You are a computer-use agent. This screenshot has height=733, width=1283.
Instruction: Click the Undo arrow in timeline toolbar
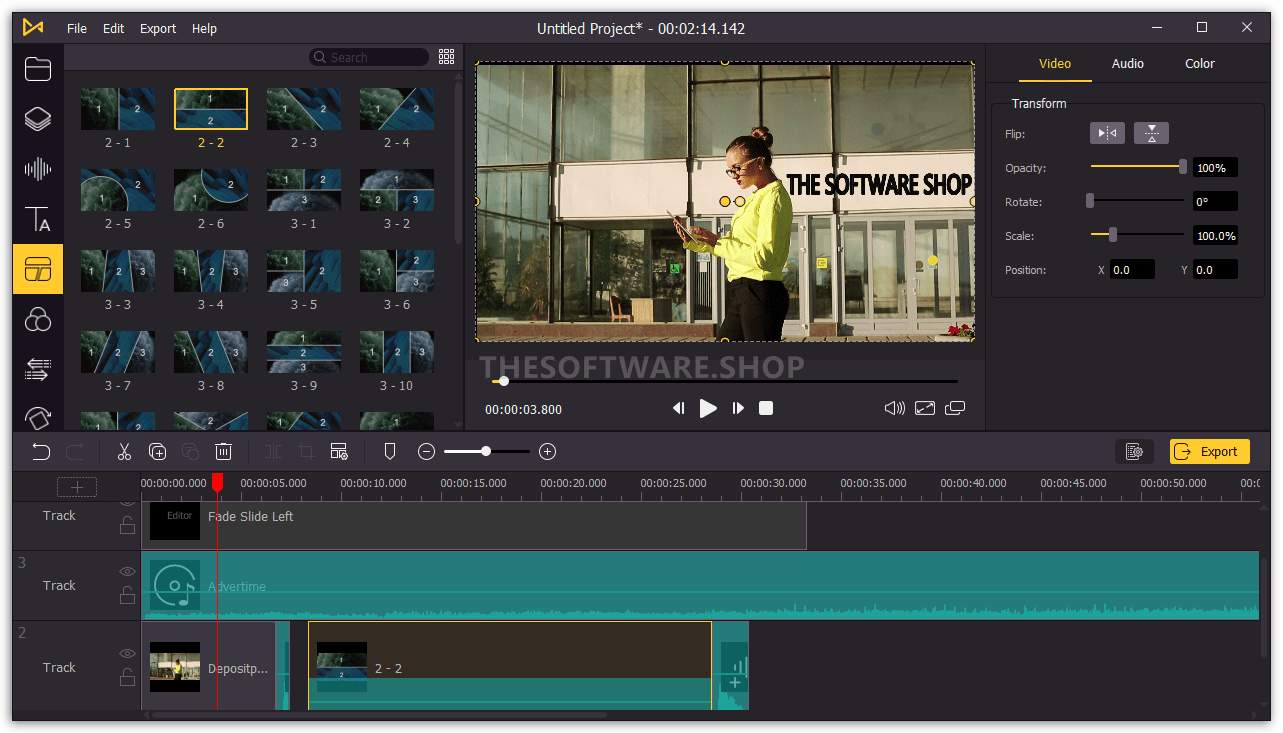[41, 452]
